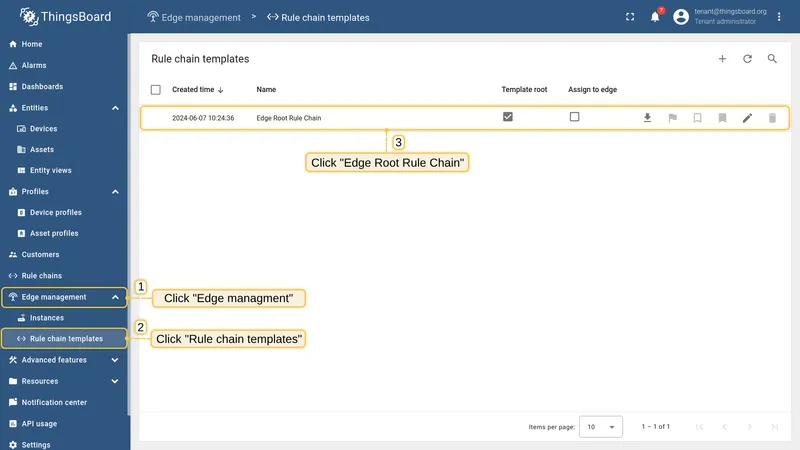The image size is (800, 450).
Task: Go to previous page of results
Action: coord(724,427)
